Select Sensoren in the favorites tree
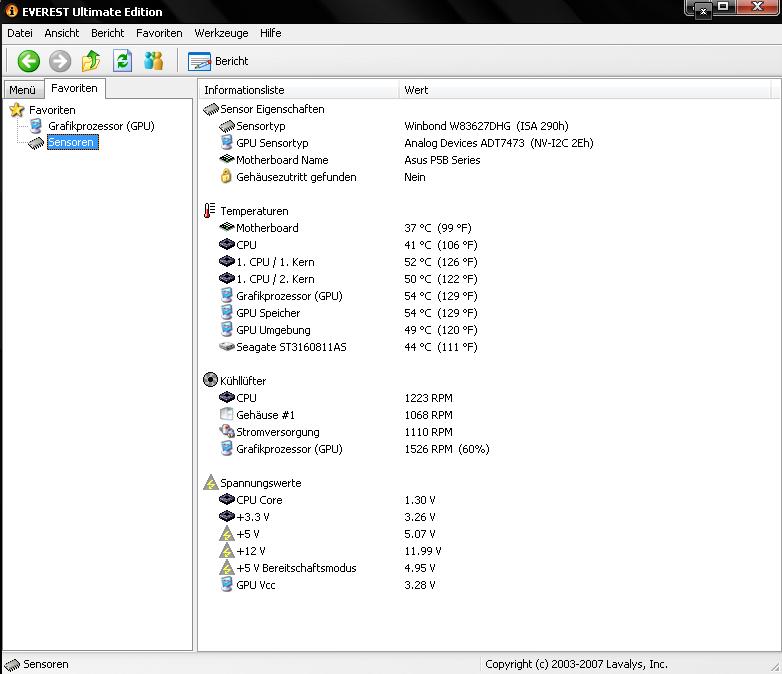 tap(72, 143)
